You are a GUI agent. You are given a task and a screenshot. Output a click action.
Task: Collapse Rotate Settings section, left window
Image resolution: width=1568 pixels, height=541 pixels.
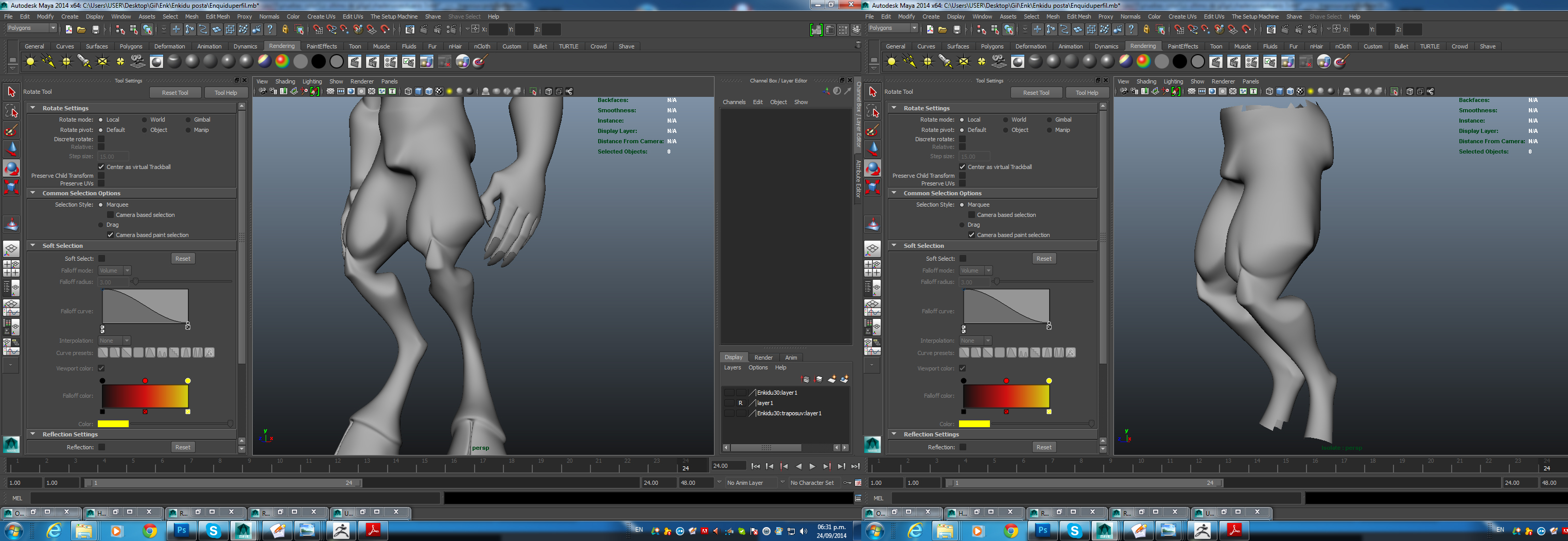pyautogui.click(x=33, y=108)
